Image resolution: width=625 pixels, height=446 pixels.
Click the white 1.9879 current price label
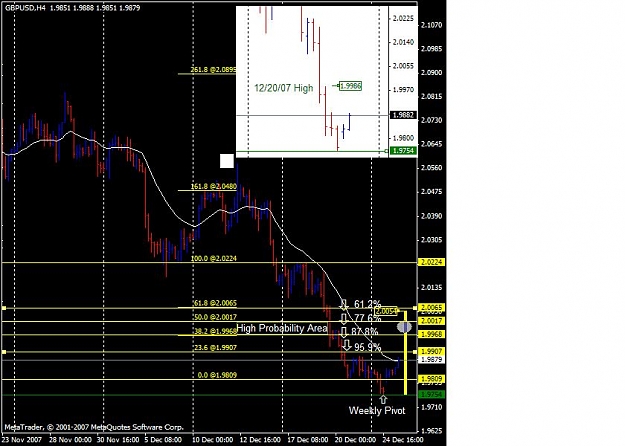pos(431,360)
